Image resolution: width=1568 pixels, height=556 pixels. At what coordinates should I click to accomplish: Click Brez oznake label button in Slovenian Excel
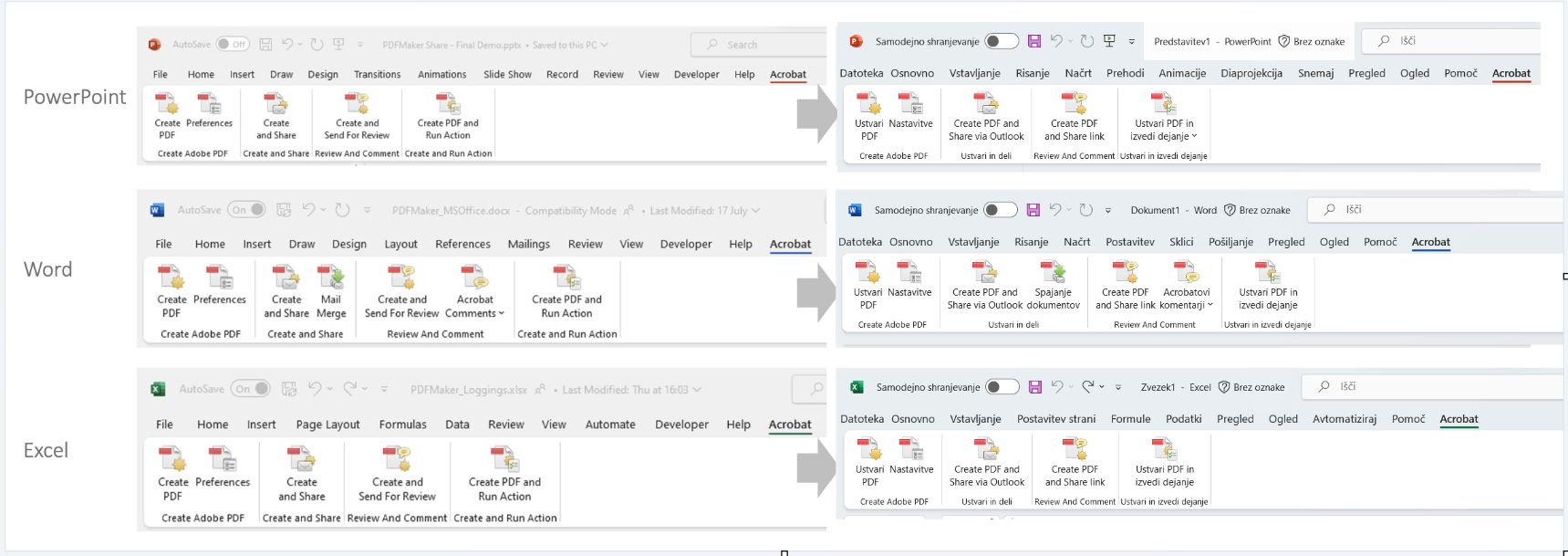(x=1251, y=387)
